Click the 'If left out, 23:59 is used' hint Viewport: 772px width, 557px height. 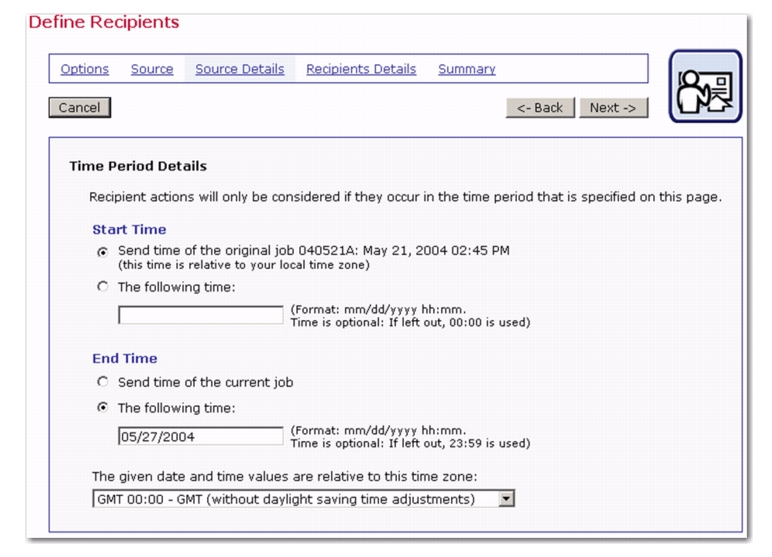(x=459, y=443)
